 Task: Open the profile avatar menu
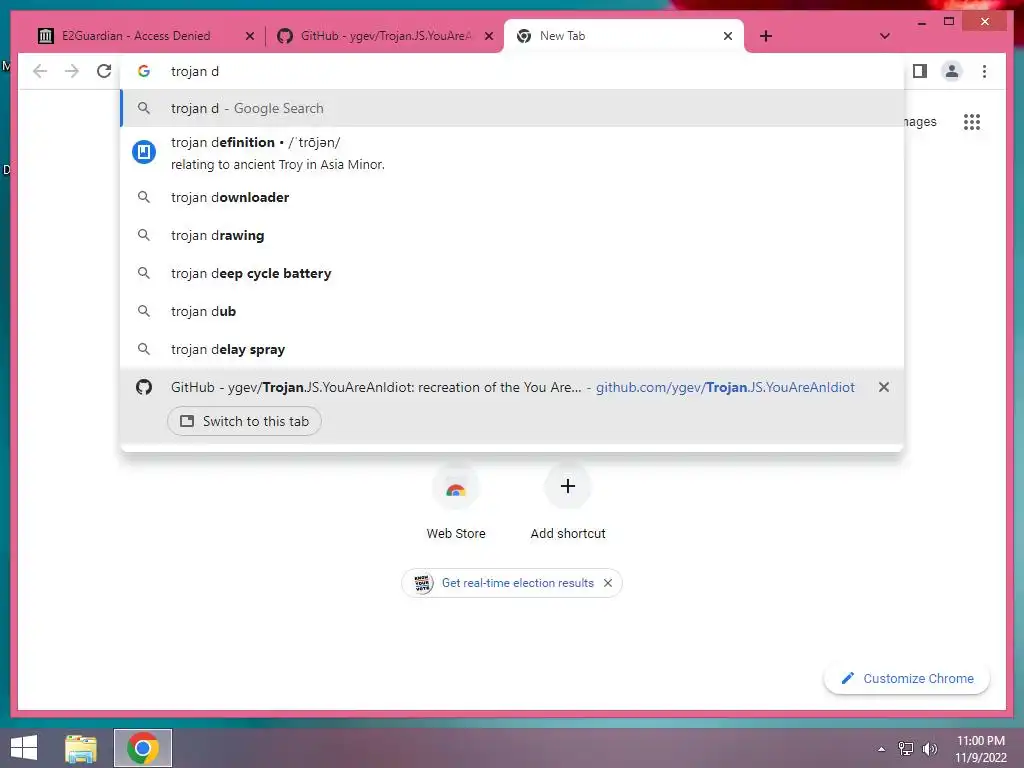952,71
